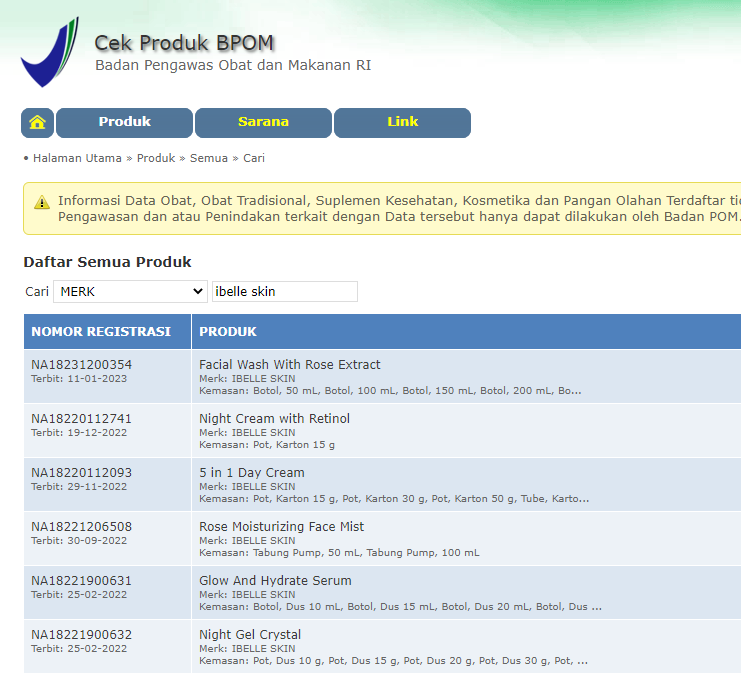Open Facial Wash With Rose Extract row
Viewport: 741px width, 680px height.
tap(290, 365)
